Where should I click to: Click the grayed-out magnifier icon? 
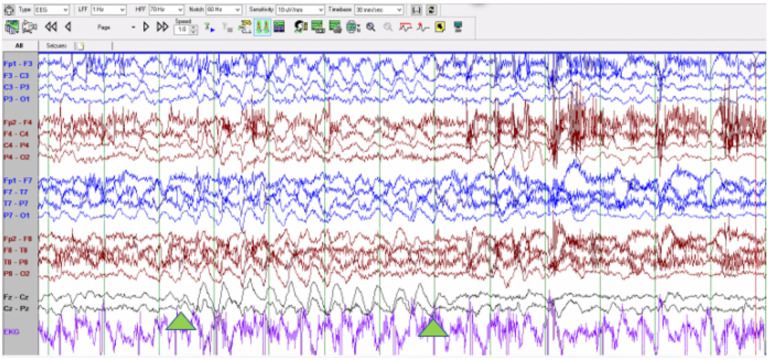(x=388, y=27)
